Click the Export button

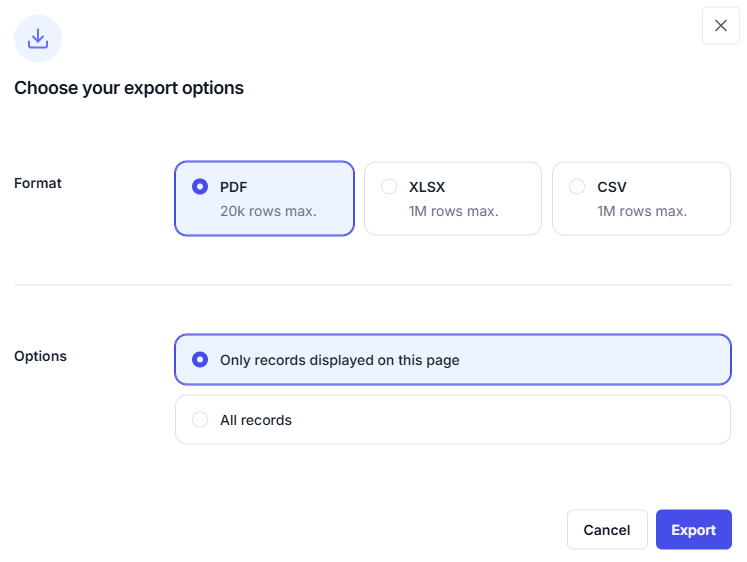(693, 530)
